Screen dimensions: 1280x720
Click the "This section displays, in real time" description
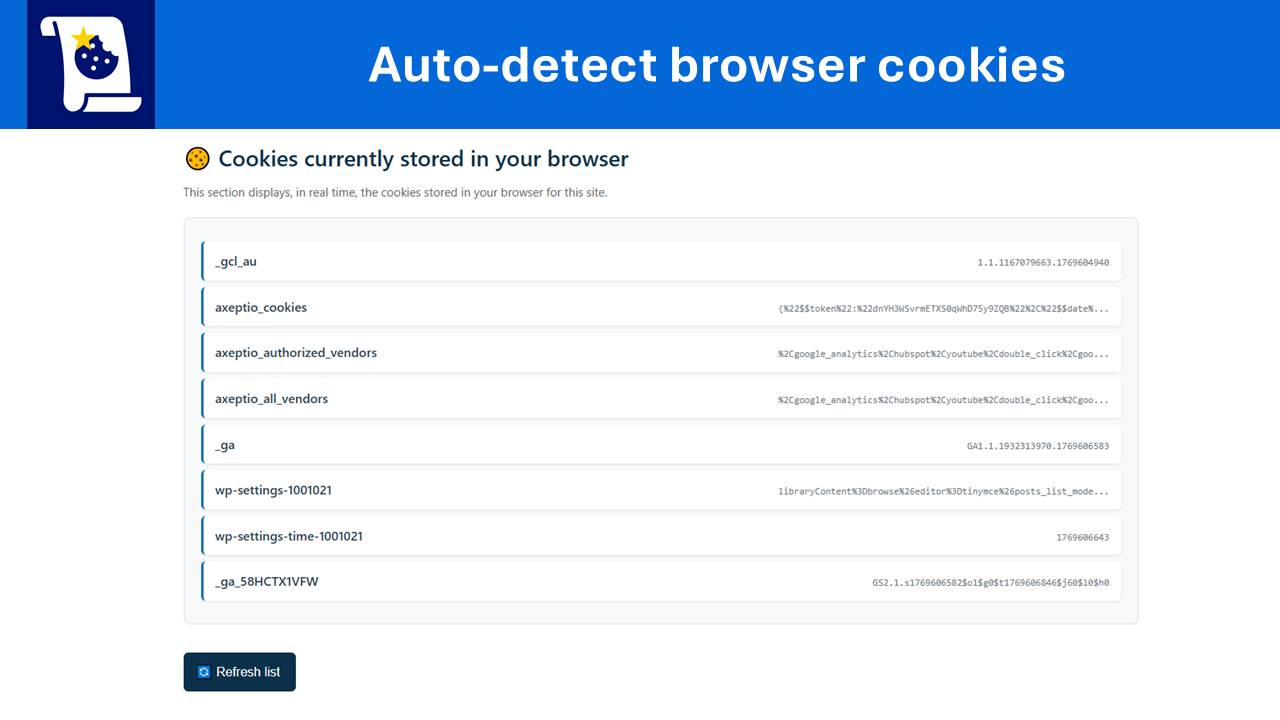tap(395, 192)
